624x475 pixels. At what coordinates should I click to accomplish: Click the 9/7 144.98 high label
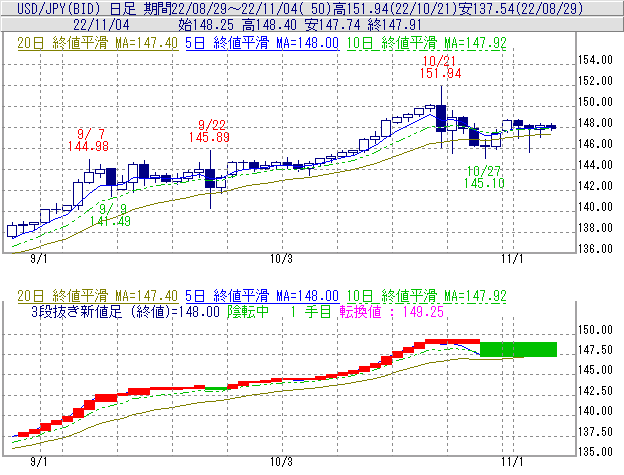coord(88,140)
